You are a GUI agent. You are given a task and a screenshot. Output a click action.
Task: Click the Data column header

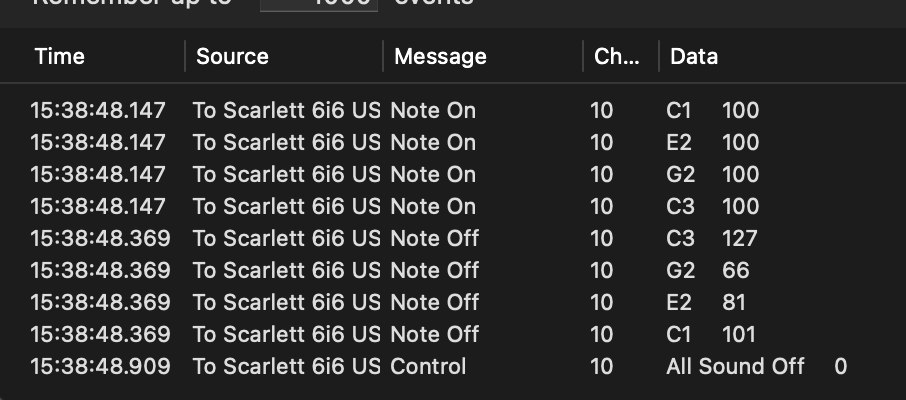(x=694, y=56)
